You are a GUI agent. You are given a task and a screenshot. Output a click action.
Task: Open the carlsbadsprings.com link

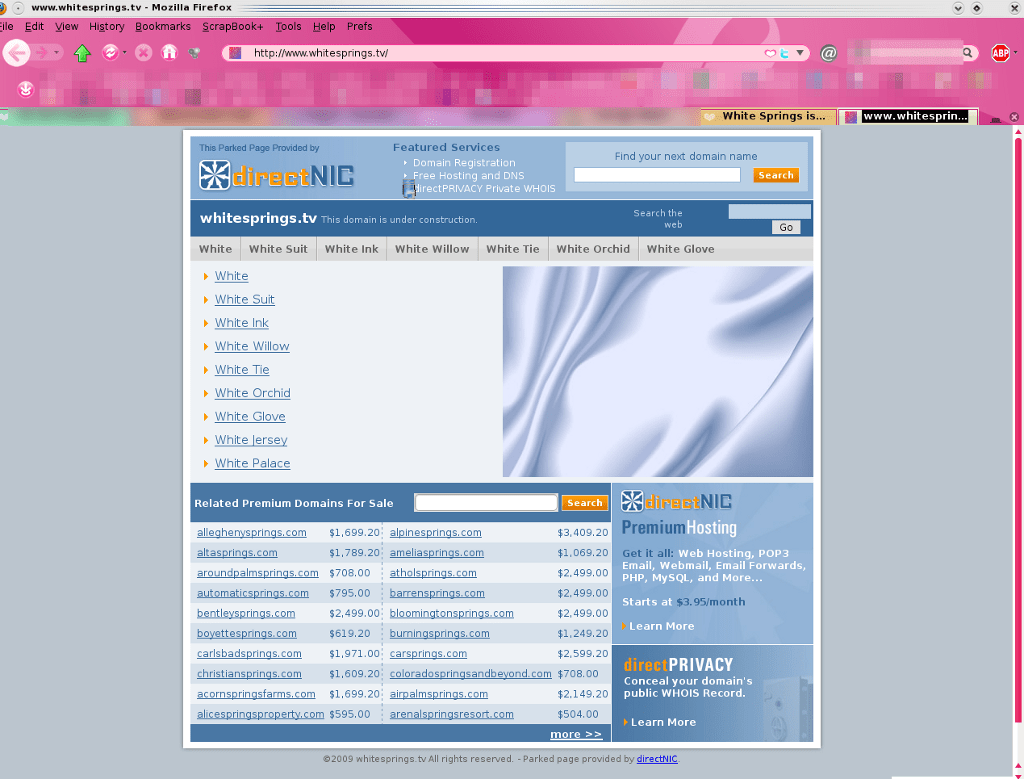(249, 654)
